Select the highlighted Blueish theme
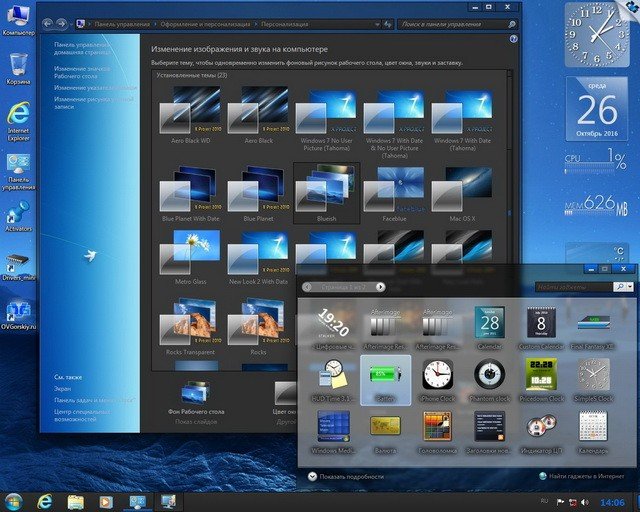The height and width of the screenshot is (512, 640). (327, 193)
